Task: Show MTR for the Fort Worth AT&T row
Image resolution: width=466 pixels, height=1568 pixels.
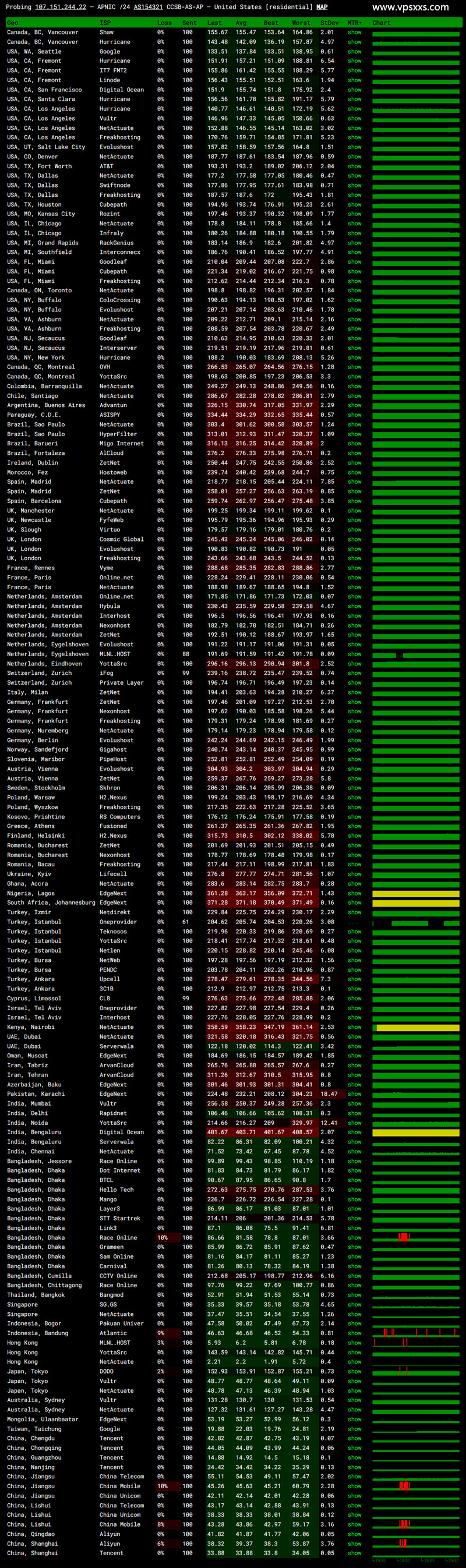Action: point(355,166)
